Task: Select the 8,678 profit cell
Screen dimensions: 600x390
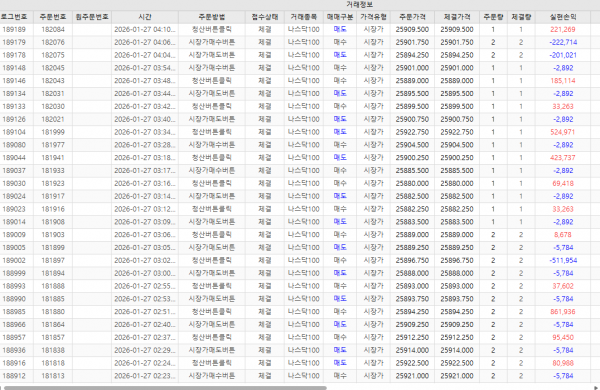Action: (x=563, y=235)
